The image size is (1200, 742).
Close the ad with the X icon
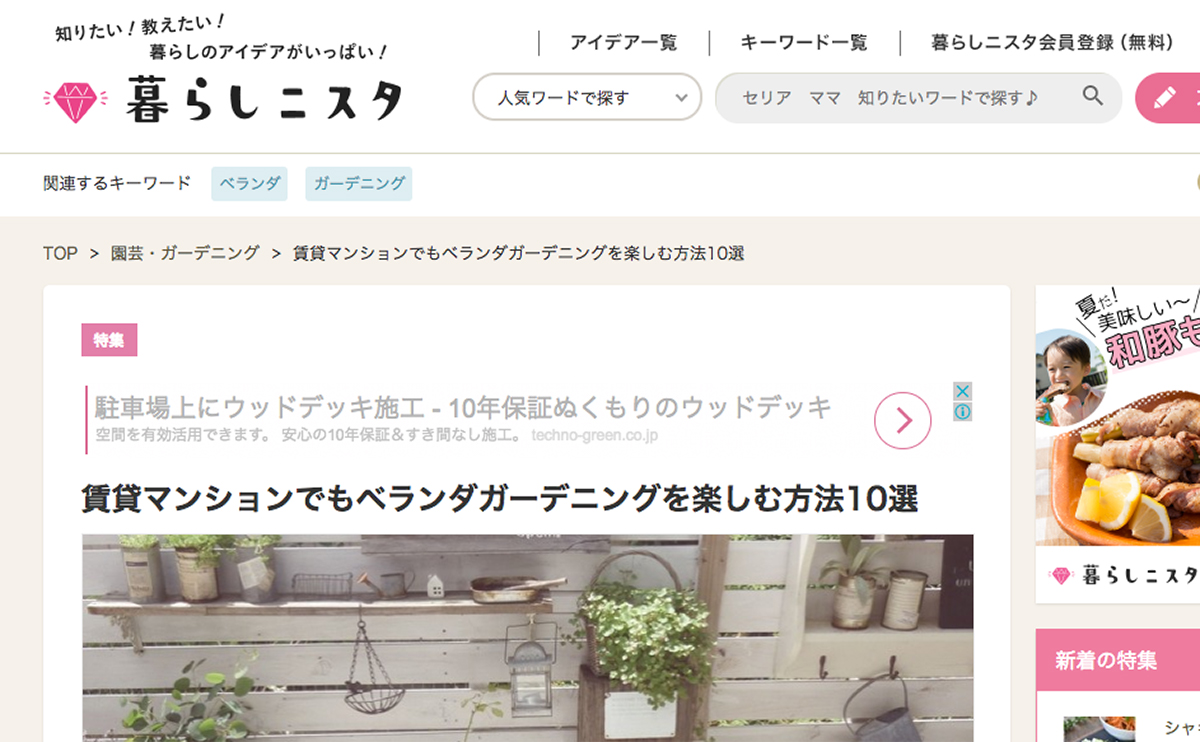pos(962,391)
